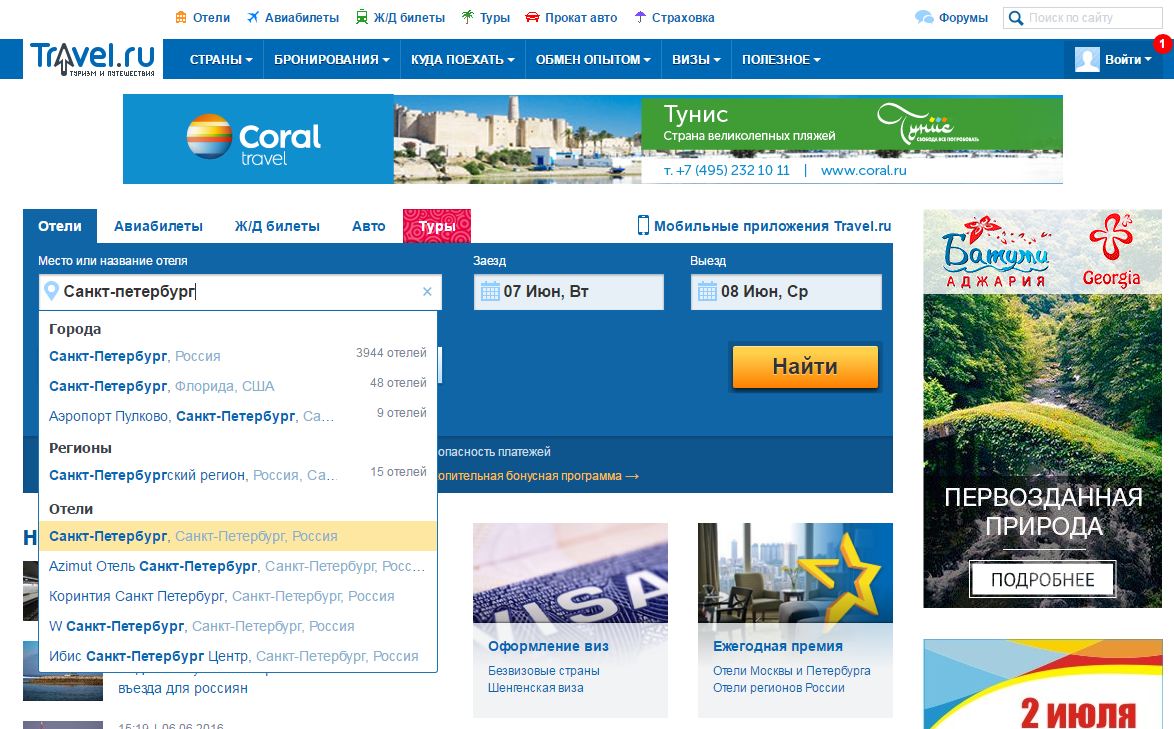Click Отели регионов России link

coord(779,688)
